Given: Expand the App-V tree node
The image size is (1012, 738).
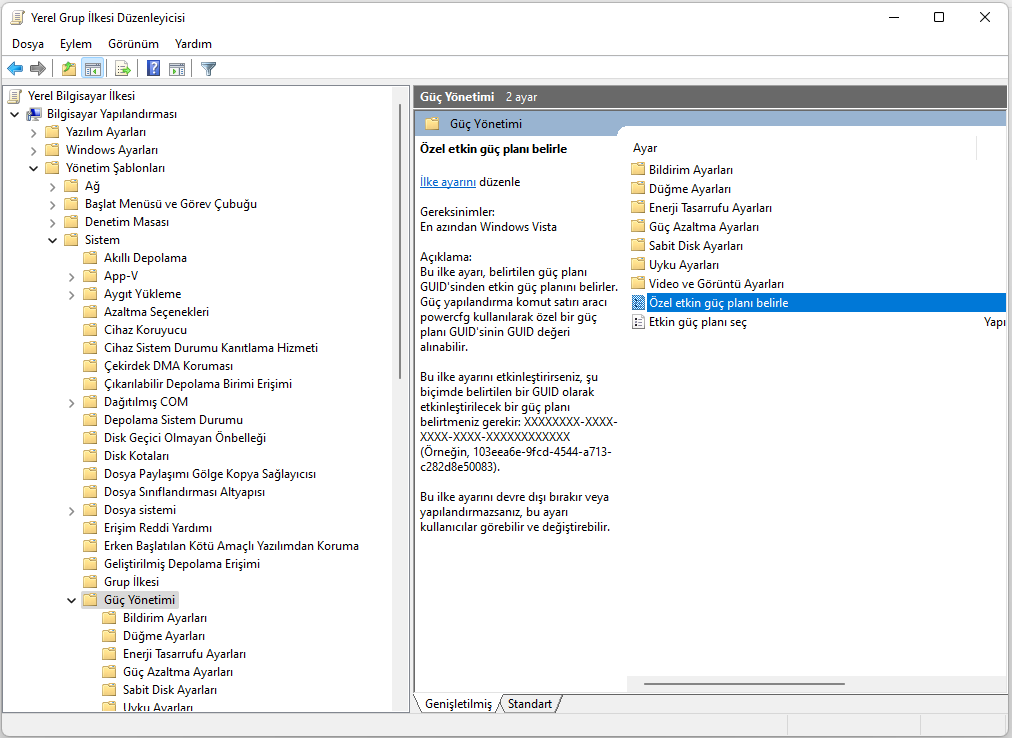Looking at the screenshot, I should [72, 276].
